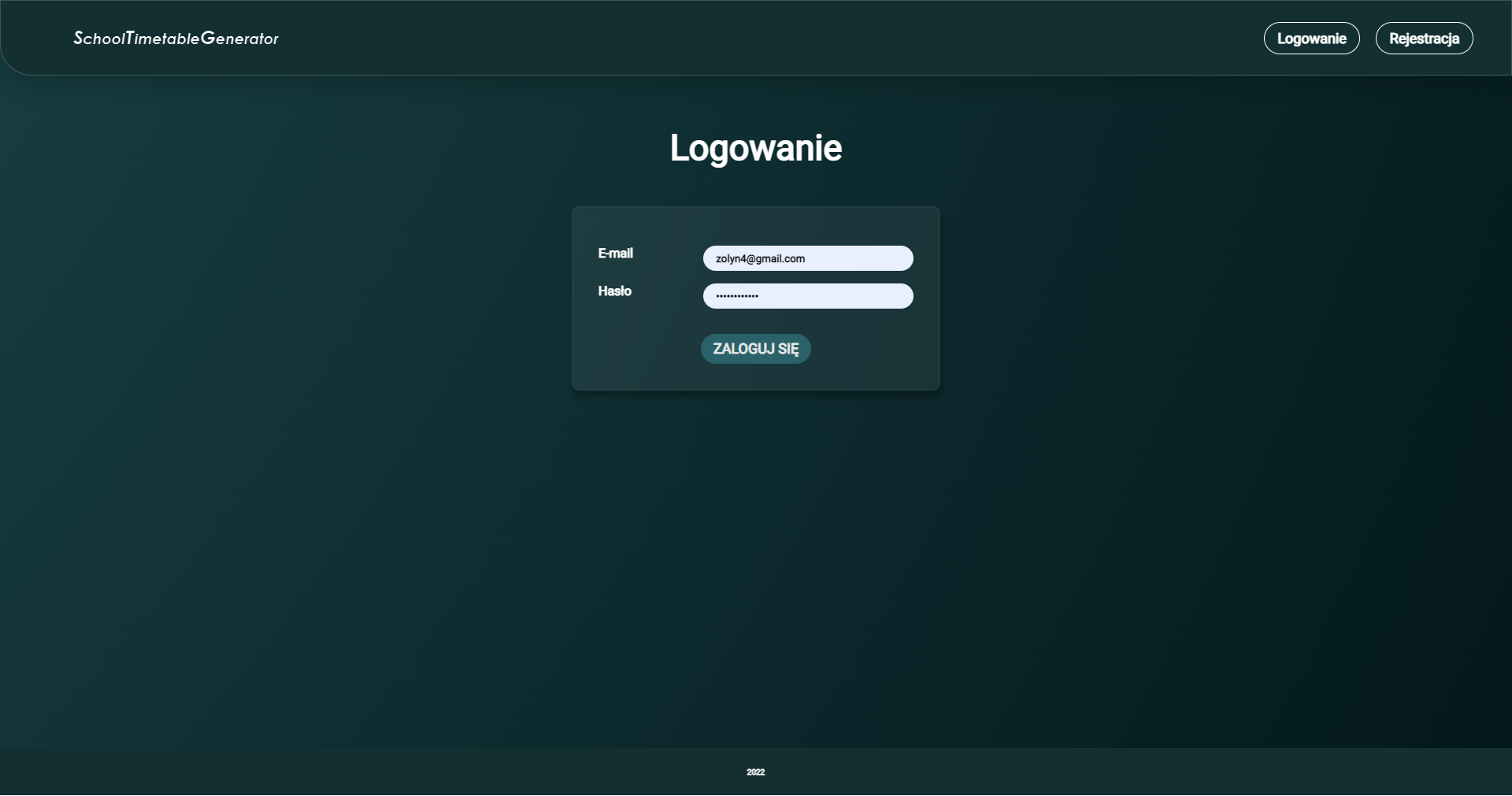Submit credentials via ZALOGUJ SIĘ
Image resolution: width=1512 pixels, height=796 pixels.
point(754,348)
